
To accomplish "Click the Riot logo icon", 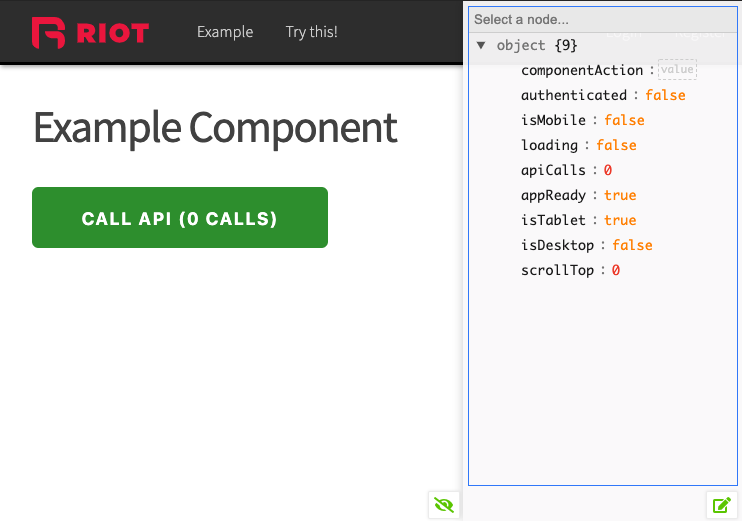I will [48, 33].
